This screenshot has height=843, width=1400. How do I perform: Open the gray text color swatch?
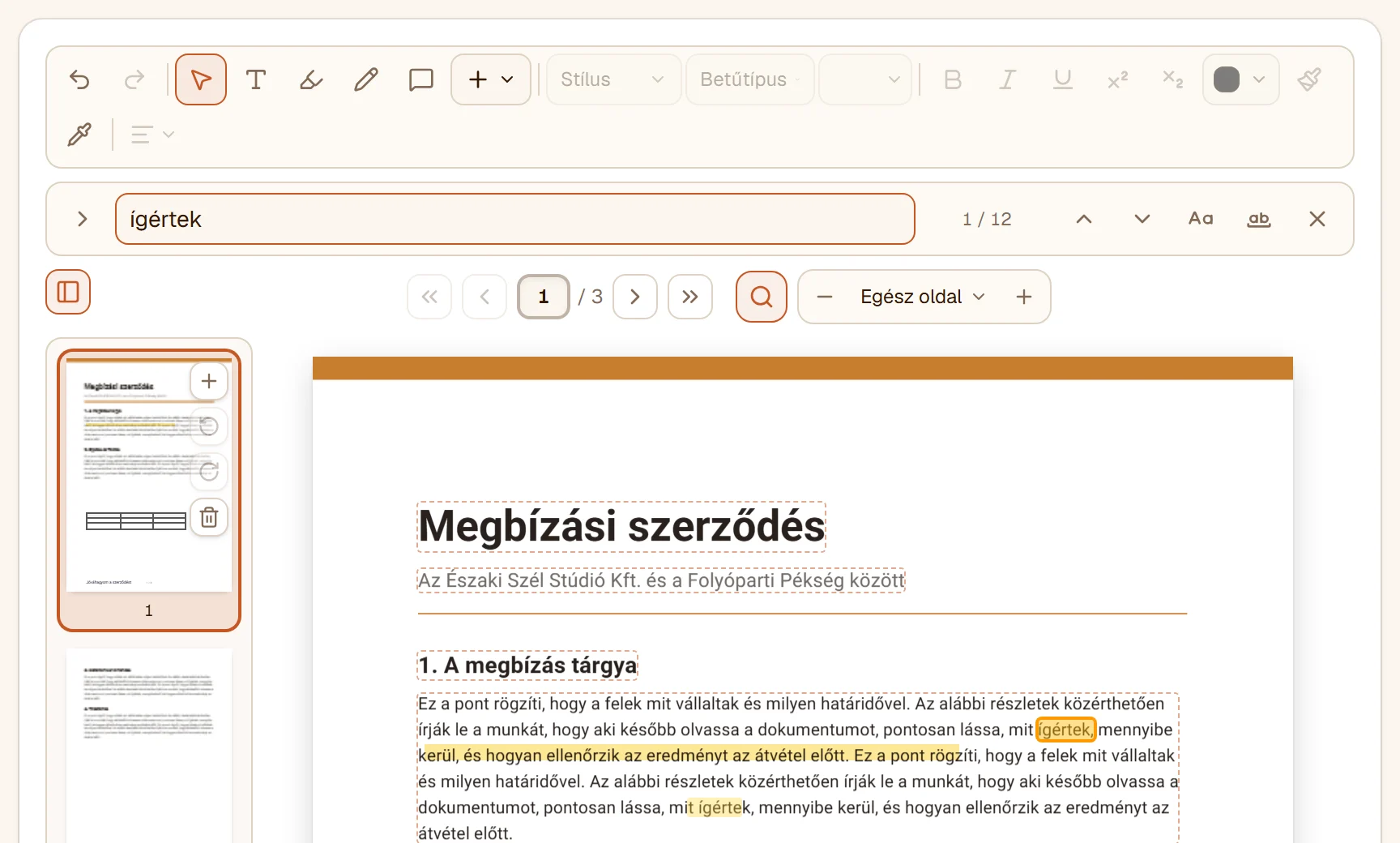(x=1240, y=79)
